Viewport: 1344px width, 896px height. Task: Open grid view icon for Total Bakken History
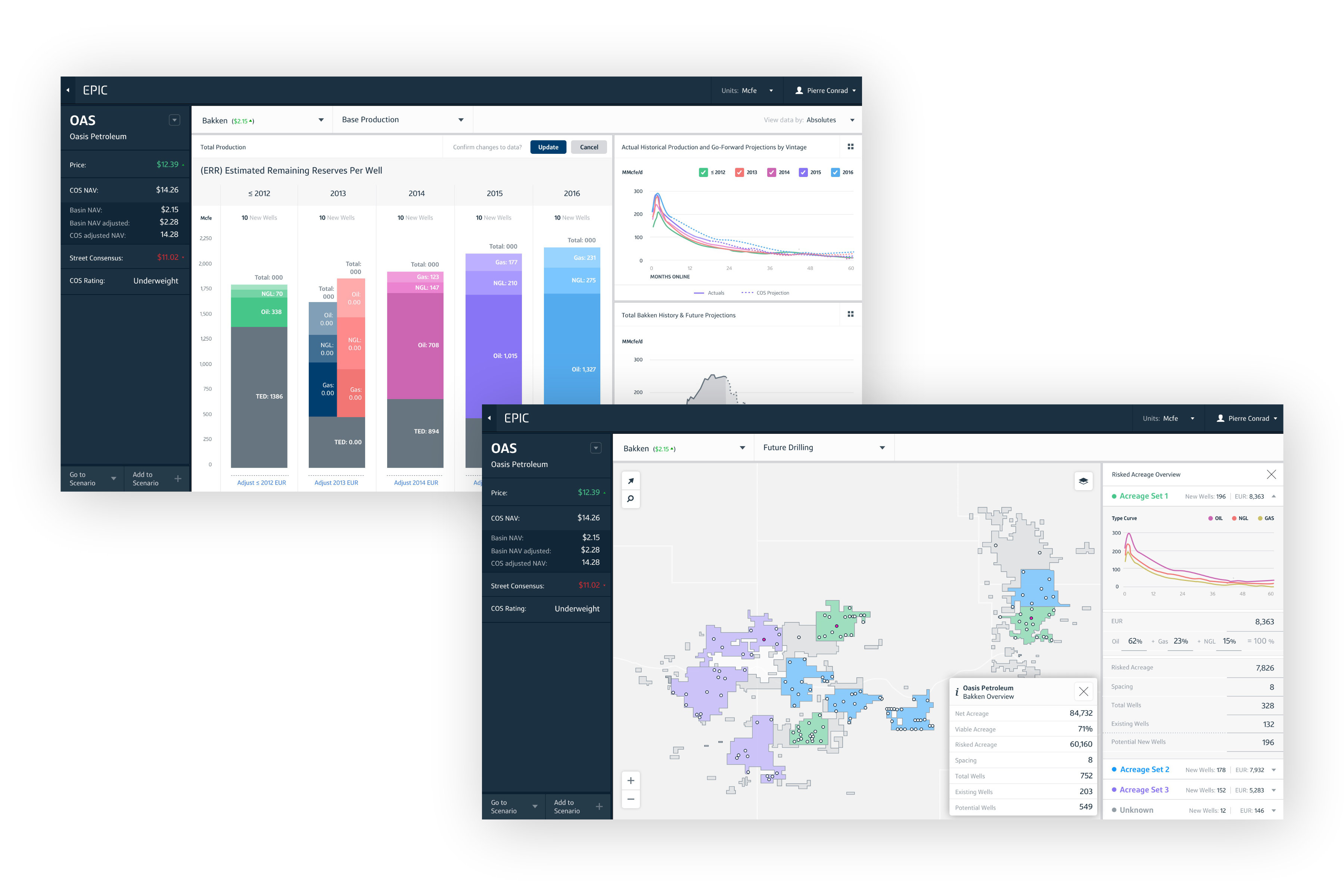coord(850,314)
